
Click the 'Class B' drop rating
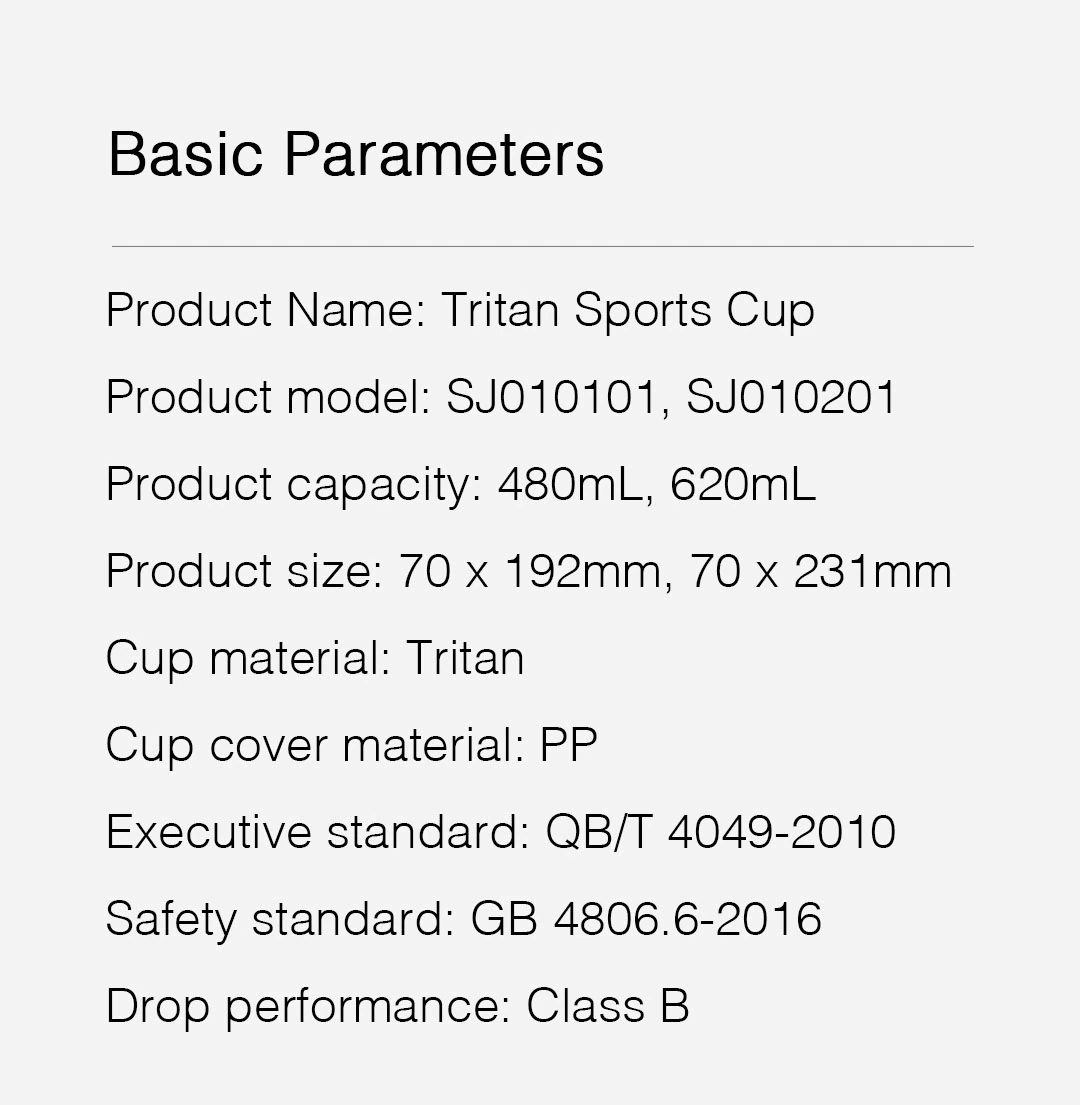click(x=608, y=1007)
